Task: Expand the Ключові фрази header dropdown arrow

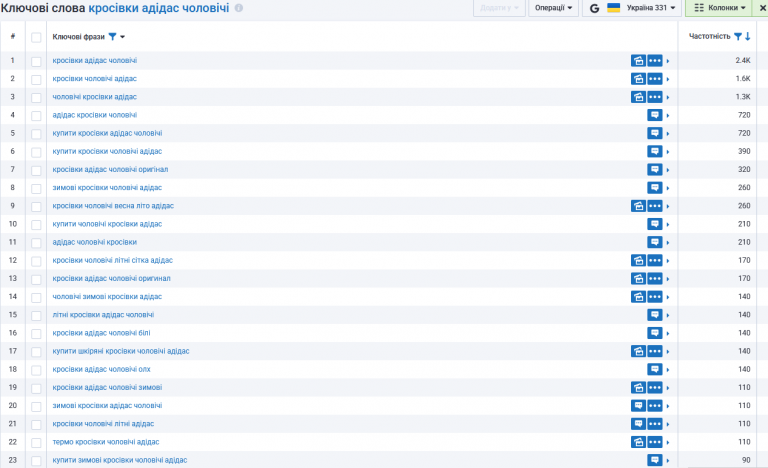Action: 122,37
